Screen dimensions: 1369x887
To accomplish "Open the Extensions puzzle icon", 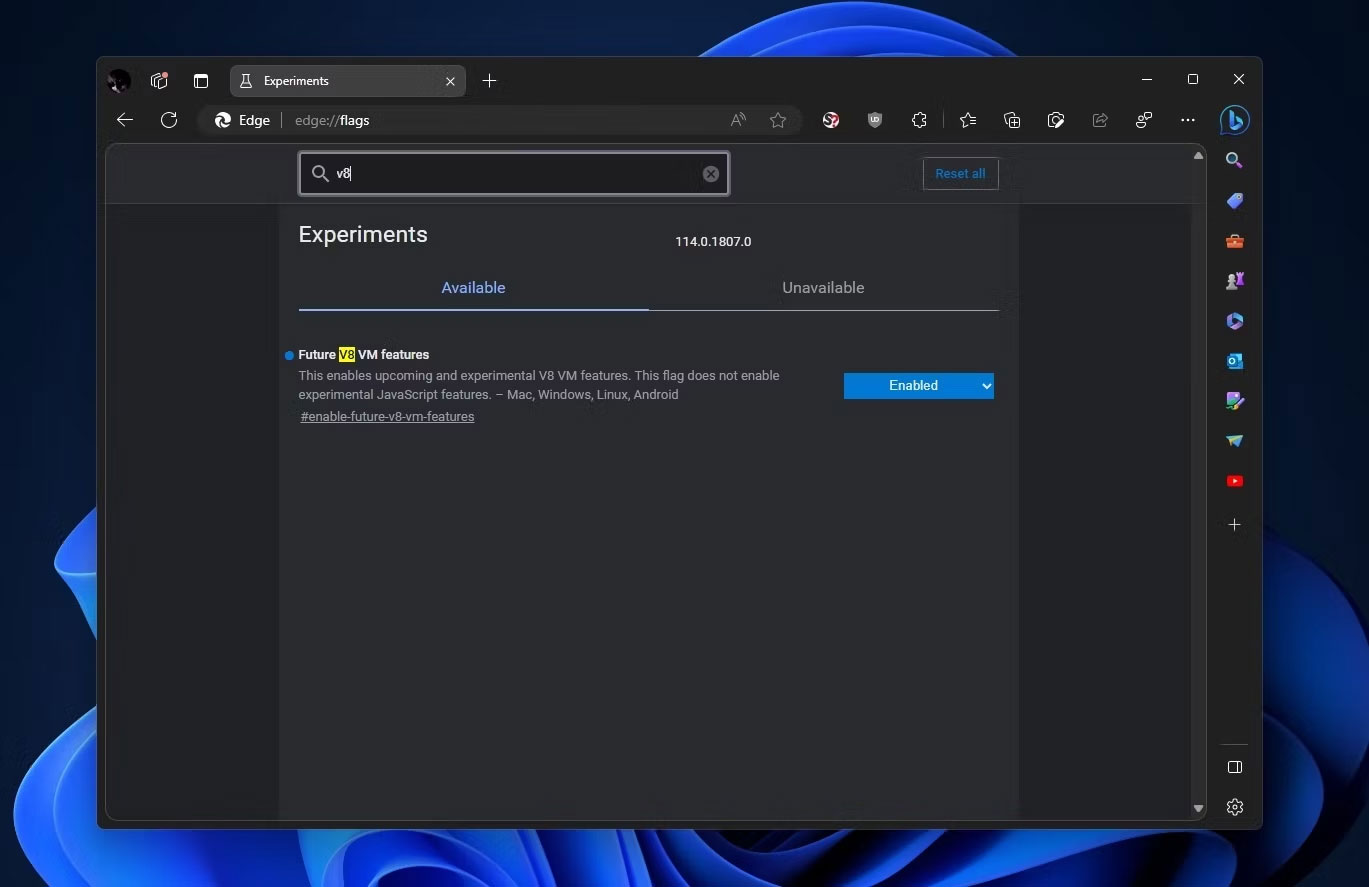I will click(919, 120).
